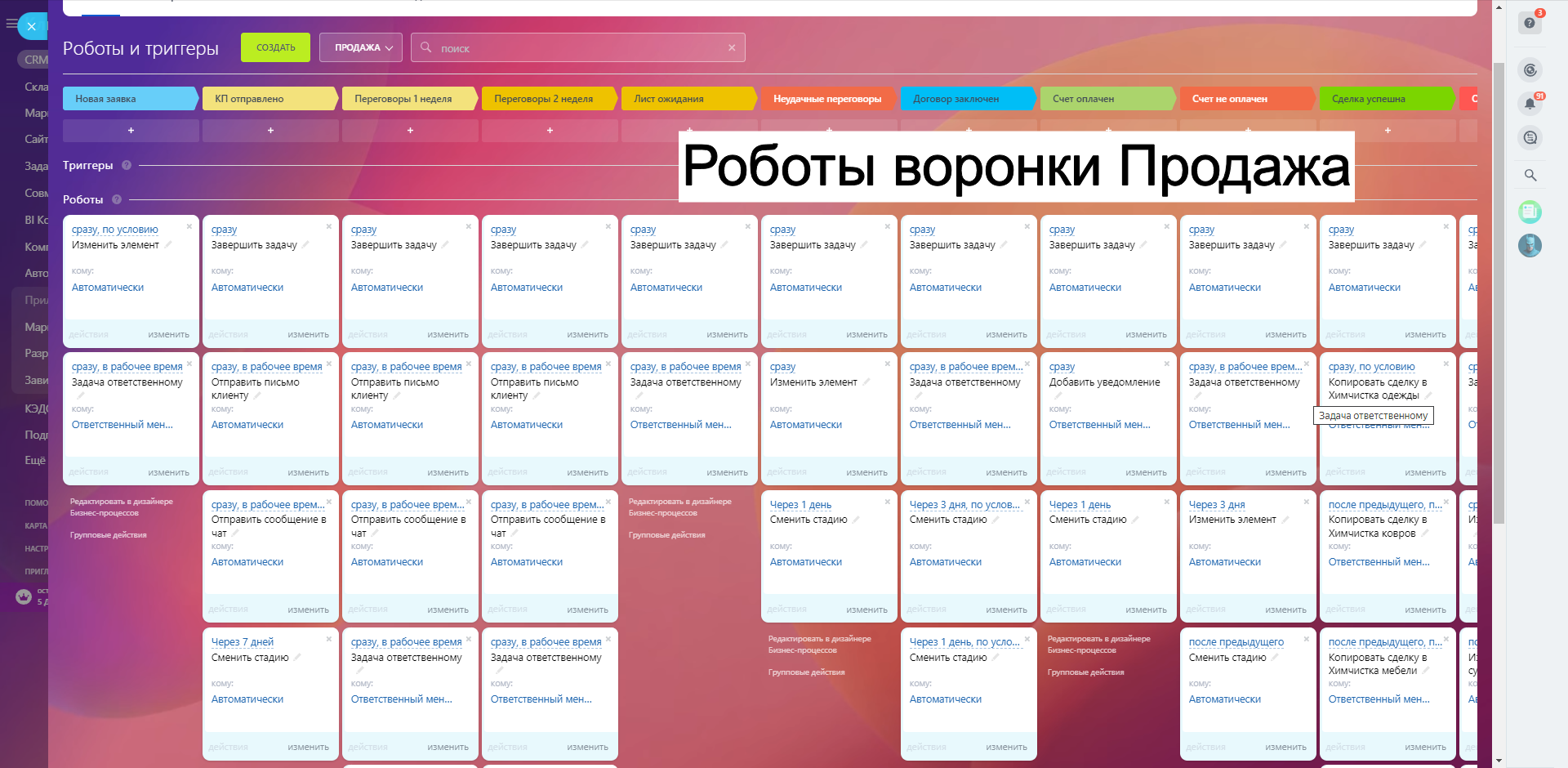Focus the поиск search field
Viewport: 1568px width, 768px height.
pos(578,47)
